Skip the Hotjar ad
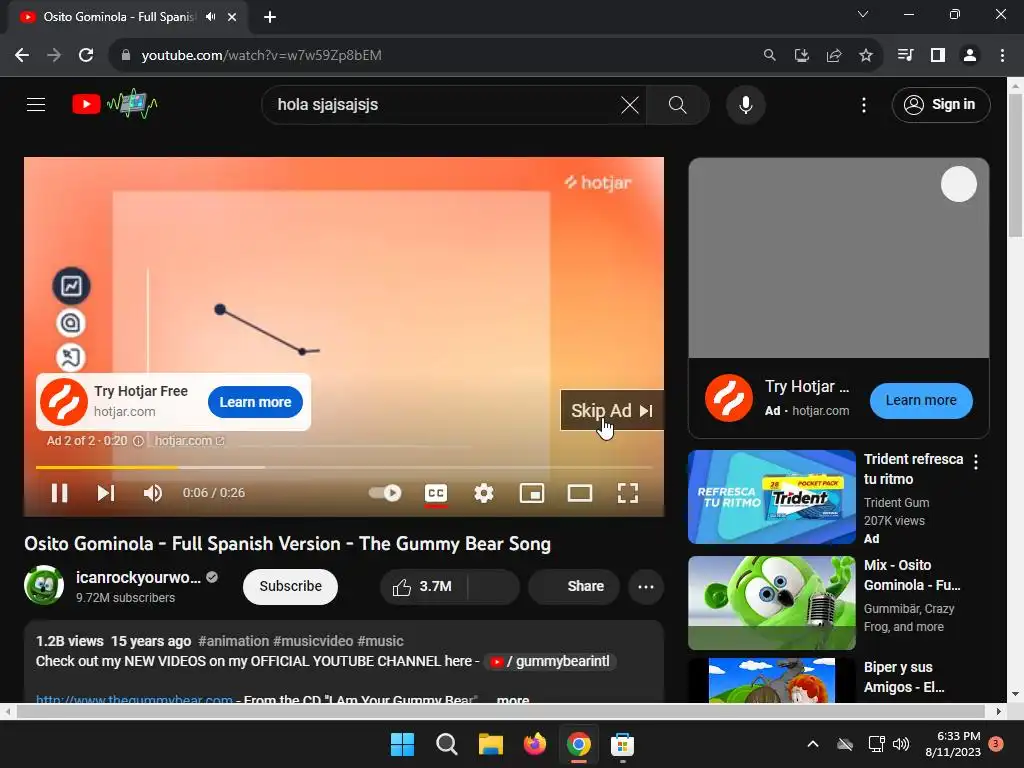This screenshot has width=1024, height=768. (611, 410)
